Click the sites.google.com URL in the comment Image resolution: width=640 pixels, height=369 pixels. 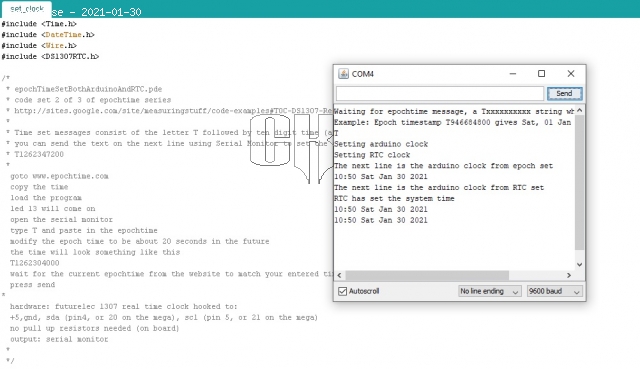173,111
